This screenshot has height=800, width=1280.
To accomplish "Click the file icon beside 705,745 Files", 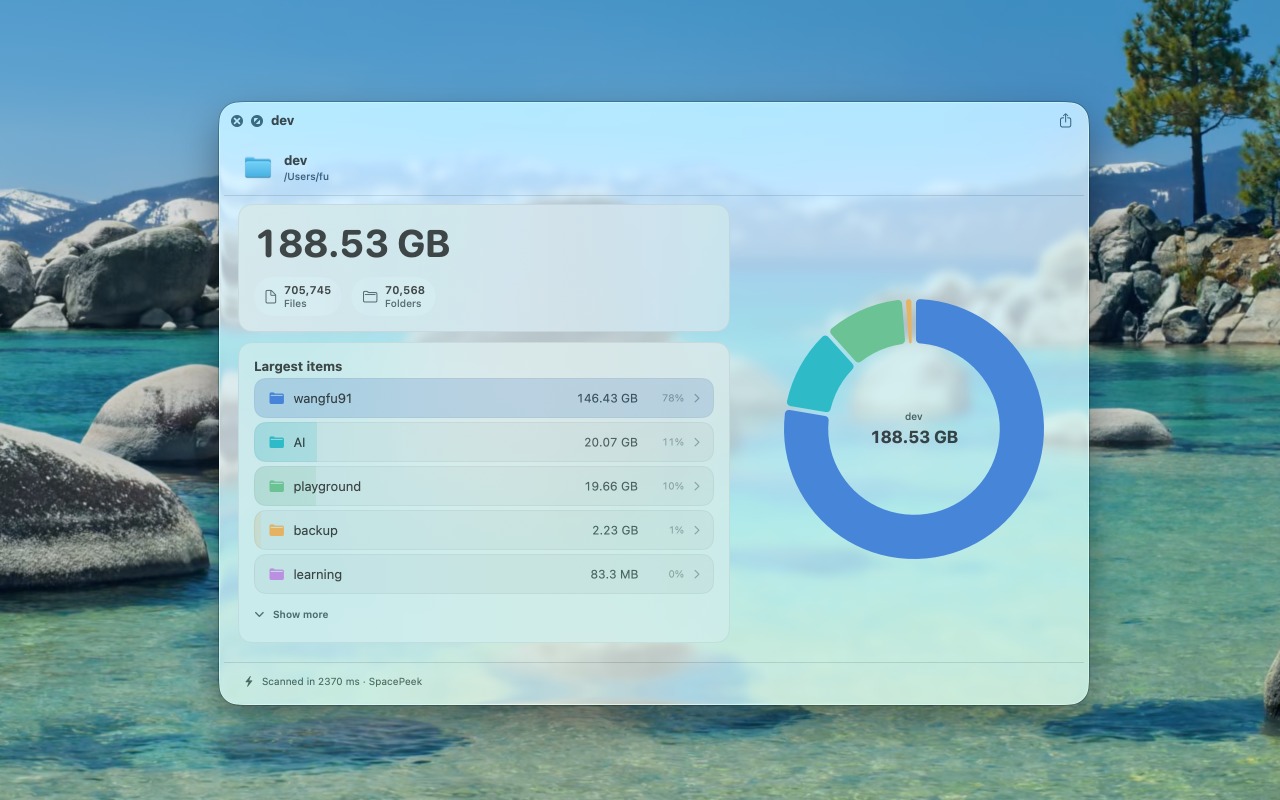I will click(x=270, y=297).
